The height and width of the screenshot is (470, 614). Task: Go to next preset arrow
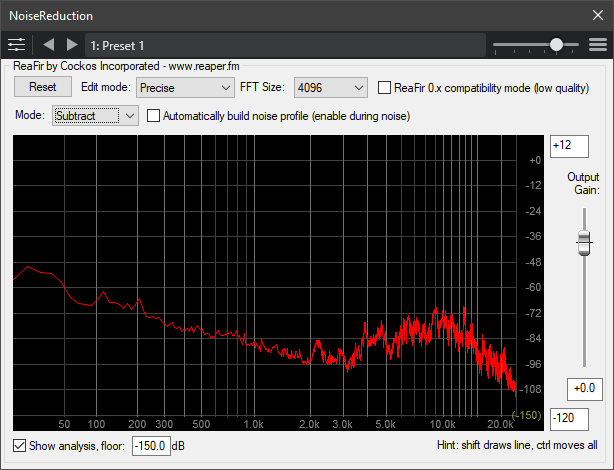72,45
